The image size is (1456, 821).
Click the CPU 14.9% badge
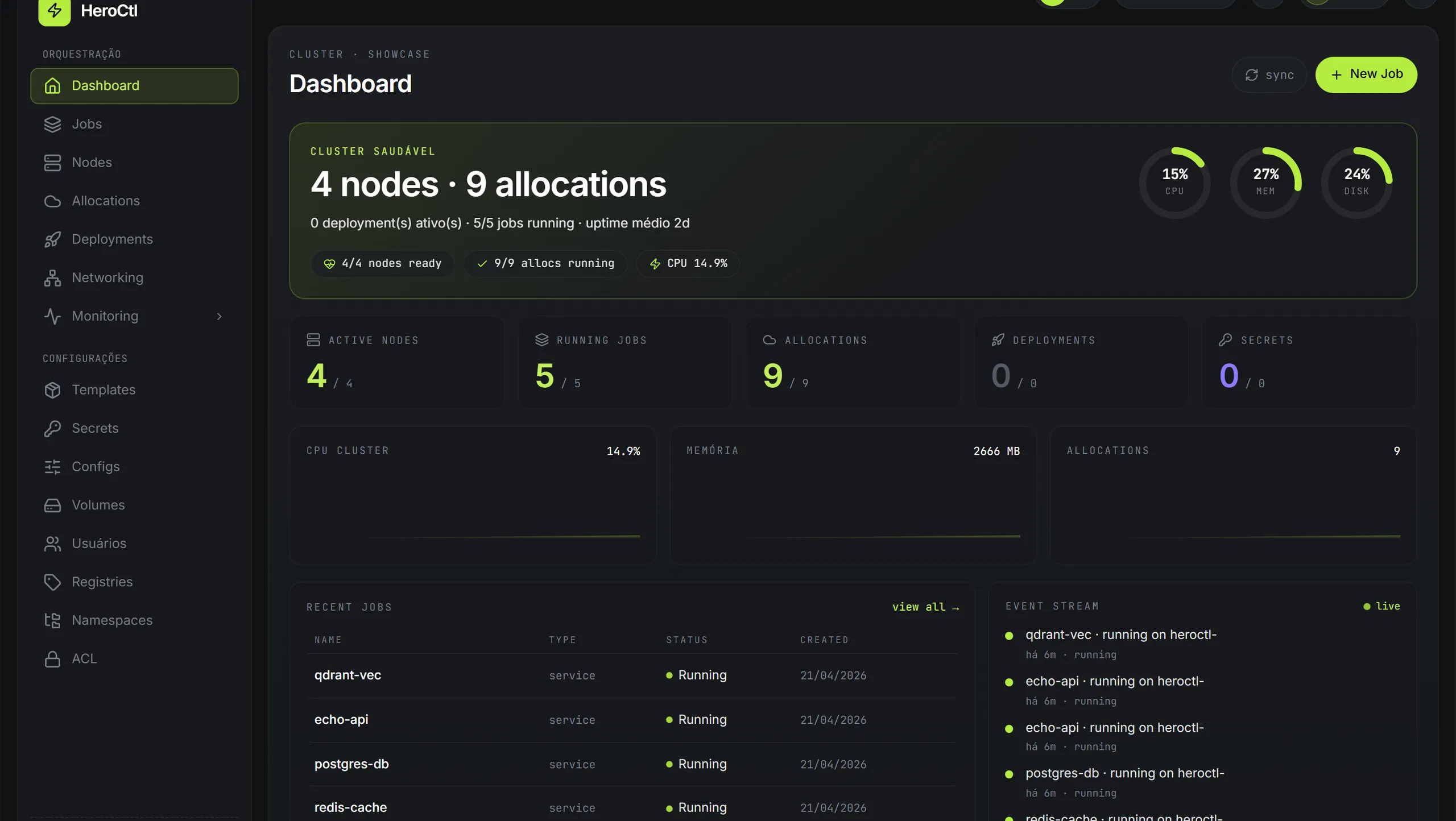pyautogui.click(x=688, y=264)
